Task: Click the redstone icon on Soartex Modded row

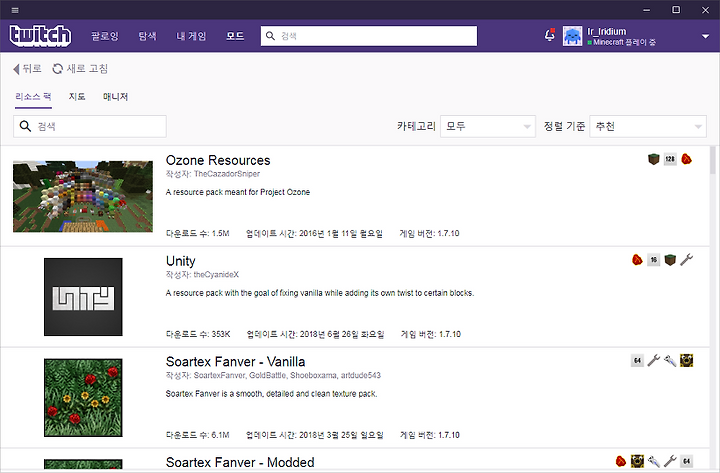Action: pos(620,461)
